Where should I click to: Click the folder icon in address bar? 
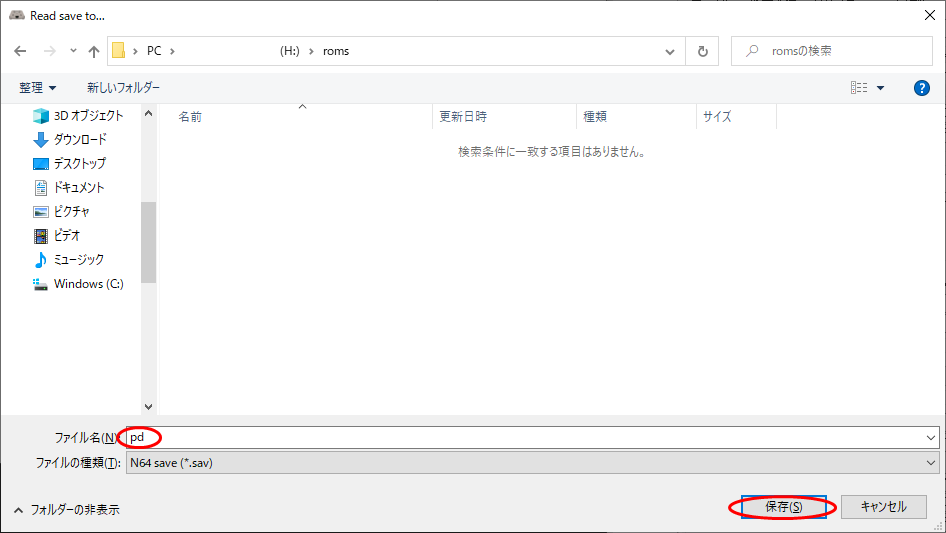pos(119,51)
